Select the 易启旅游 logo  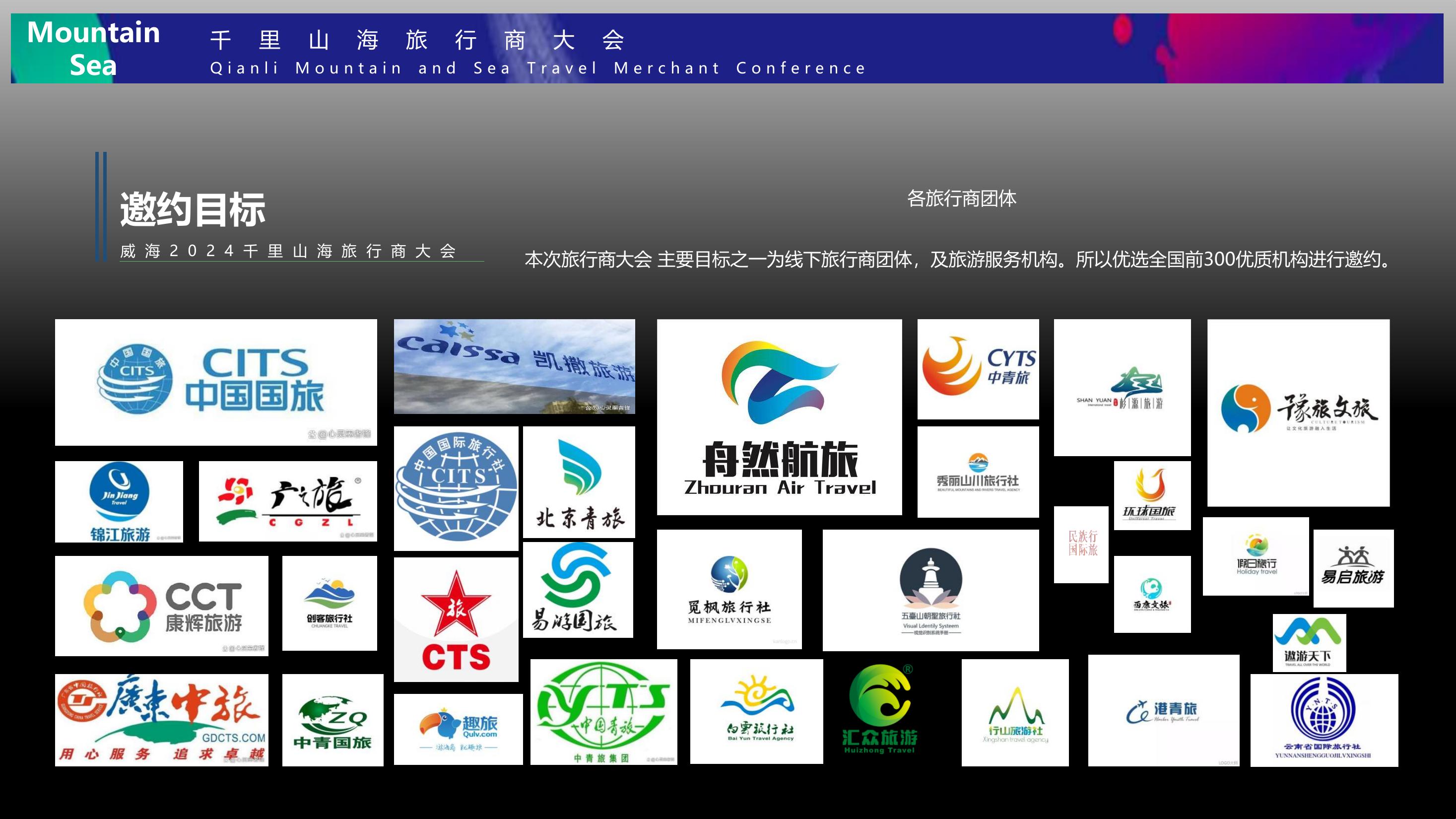click(1353, 569)
